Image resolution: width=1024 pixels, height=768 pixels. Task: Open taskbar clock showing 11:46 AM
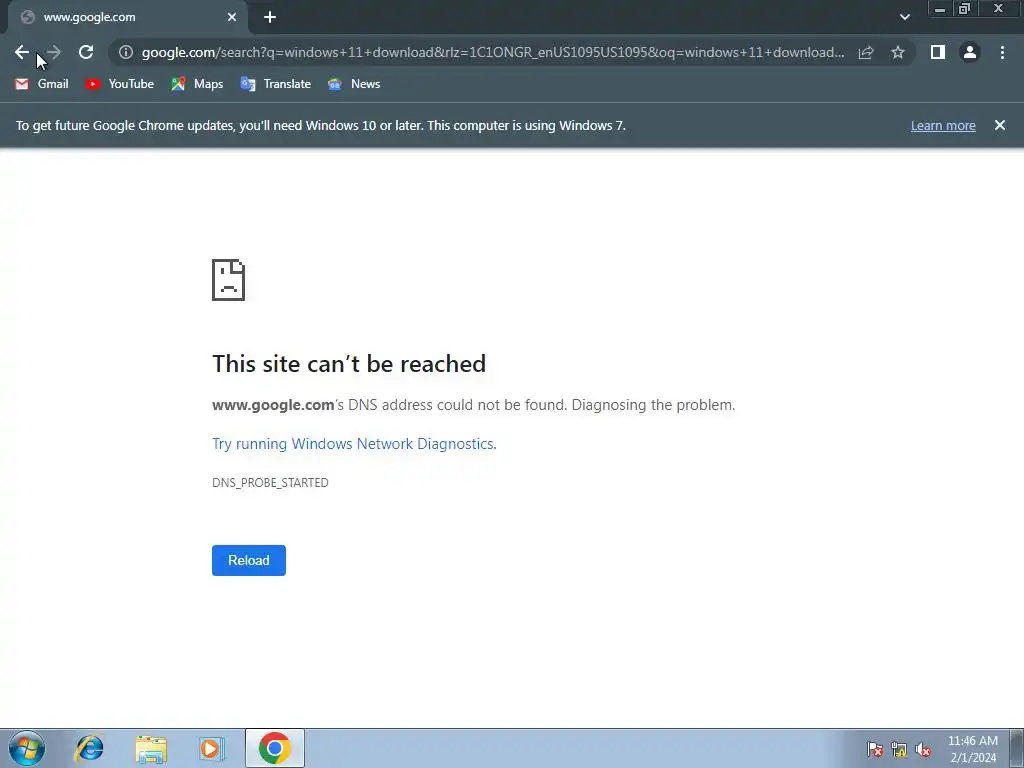(x=972, y=749)
